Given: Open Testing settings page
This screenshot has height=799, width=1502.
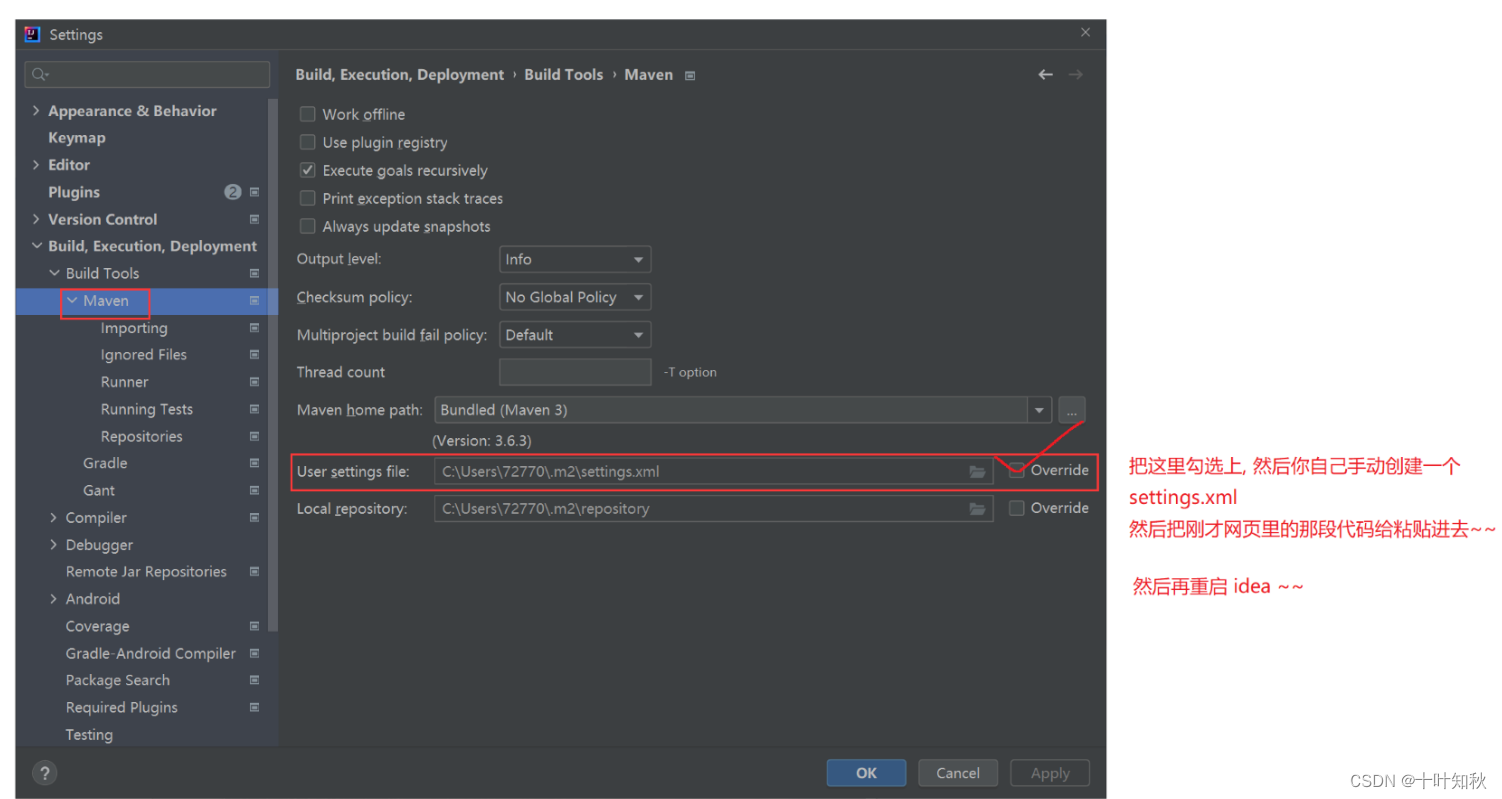Looking at the screenshot, I should (x=89, y=735).
